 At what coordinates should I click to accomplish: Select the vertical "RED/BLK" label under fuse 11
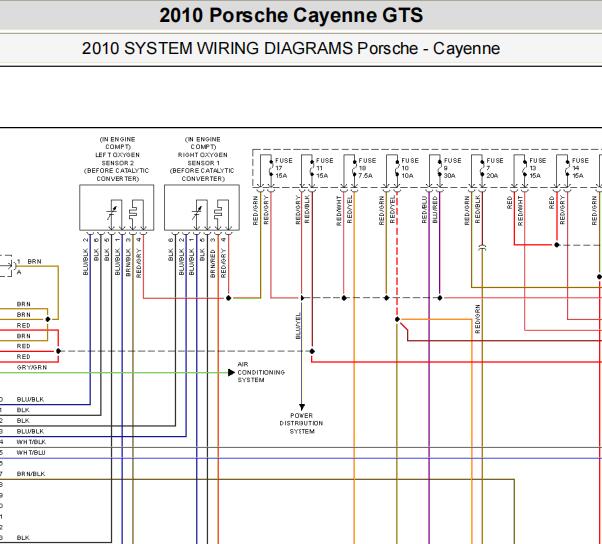coord(307,210)
